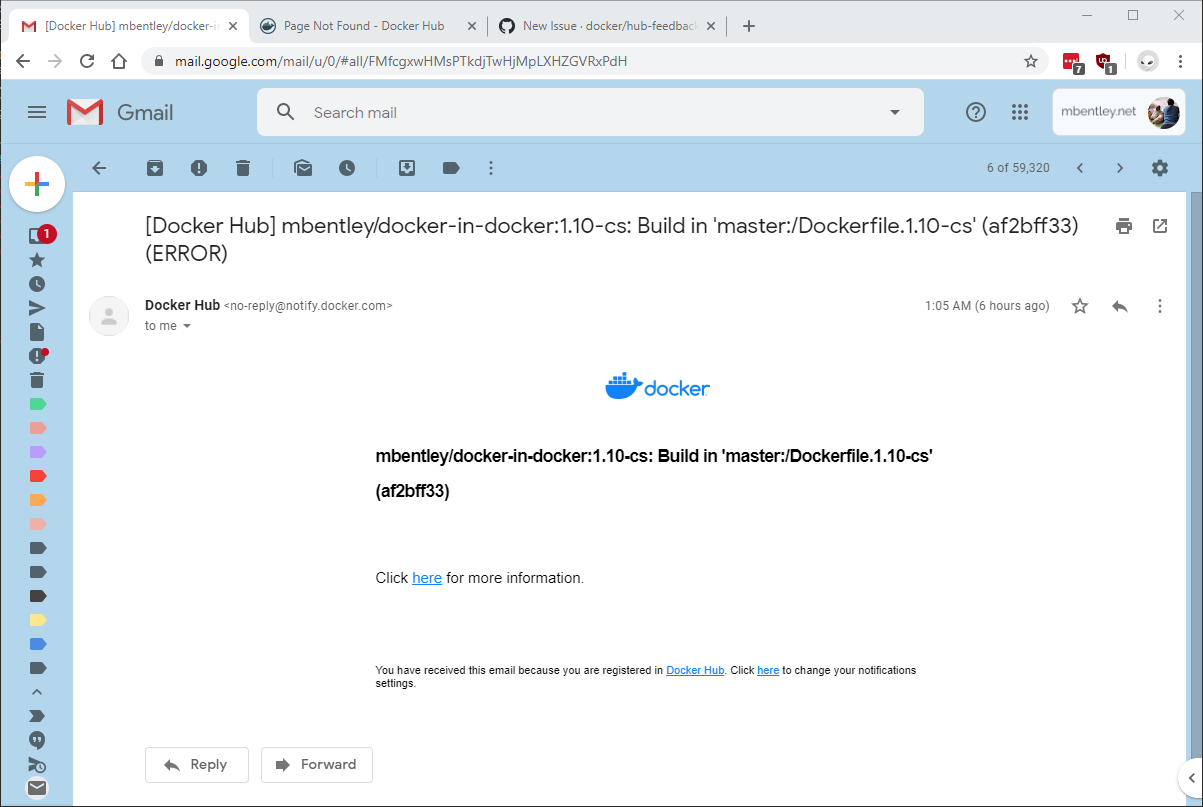The height and width of the screenshot is (807, 1203).
Task: Collapse the sidebar label list chevron
Action: point(37,692)
